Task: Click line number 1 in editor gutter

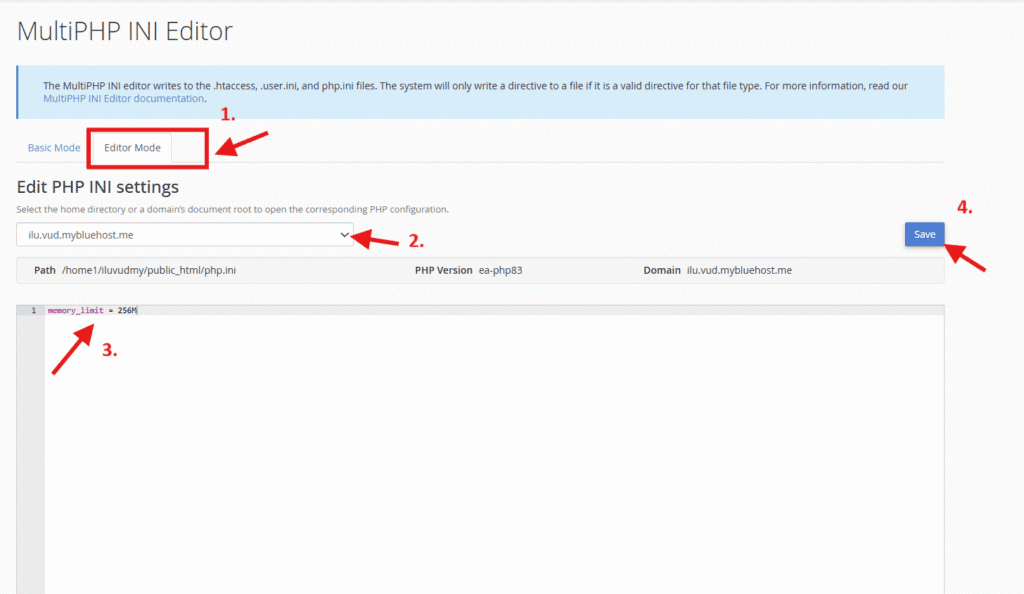Action: tap(33, 311)
